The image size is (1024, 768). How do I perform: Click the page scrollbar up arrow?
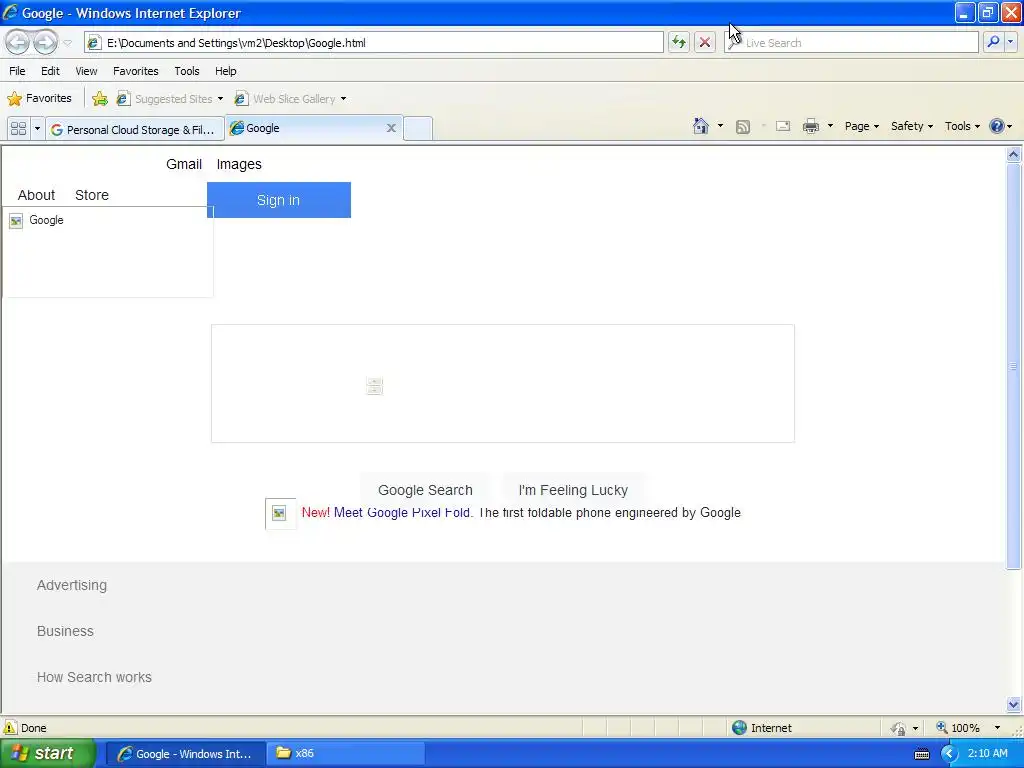click(x=1014, y=155)
